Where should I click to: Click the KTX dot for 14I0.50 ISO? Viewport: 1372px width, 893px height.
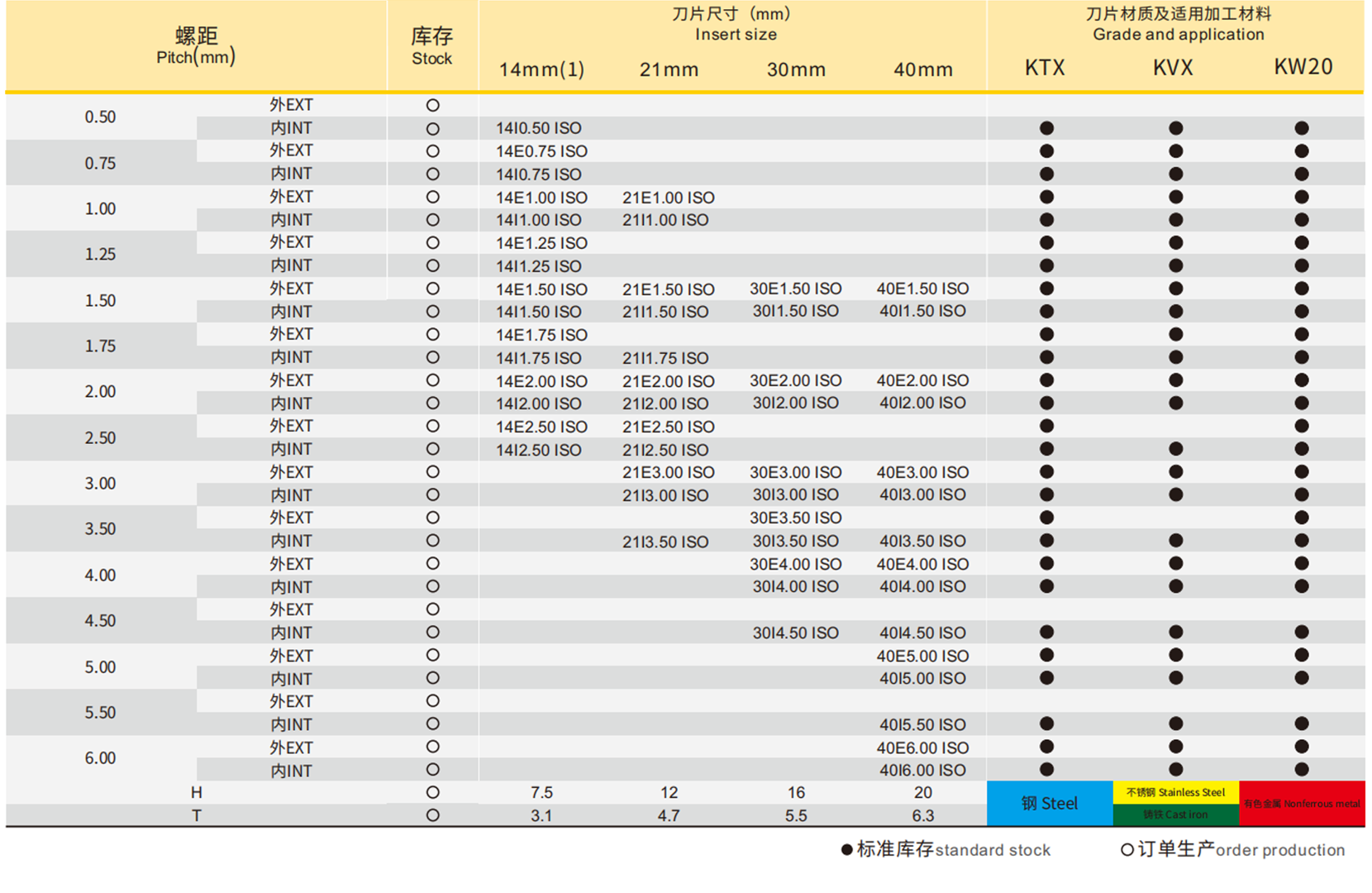tap(1046, 128)
